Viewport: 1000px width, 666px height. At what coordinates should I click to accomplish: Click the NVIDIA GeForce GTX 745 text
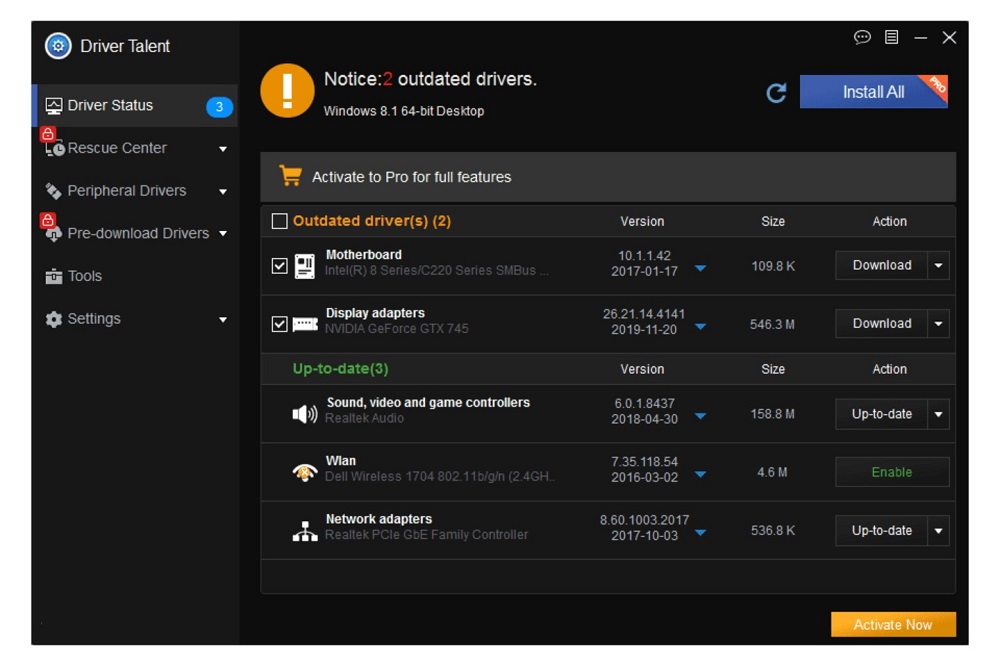(397, 329)
